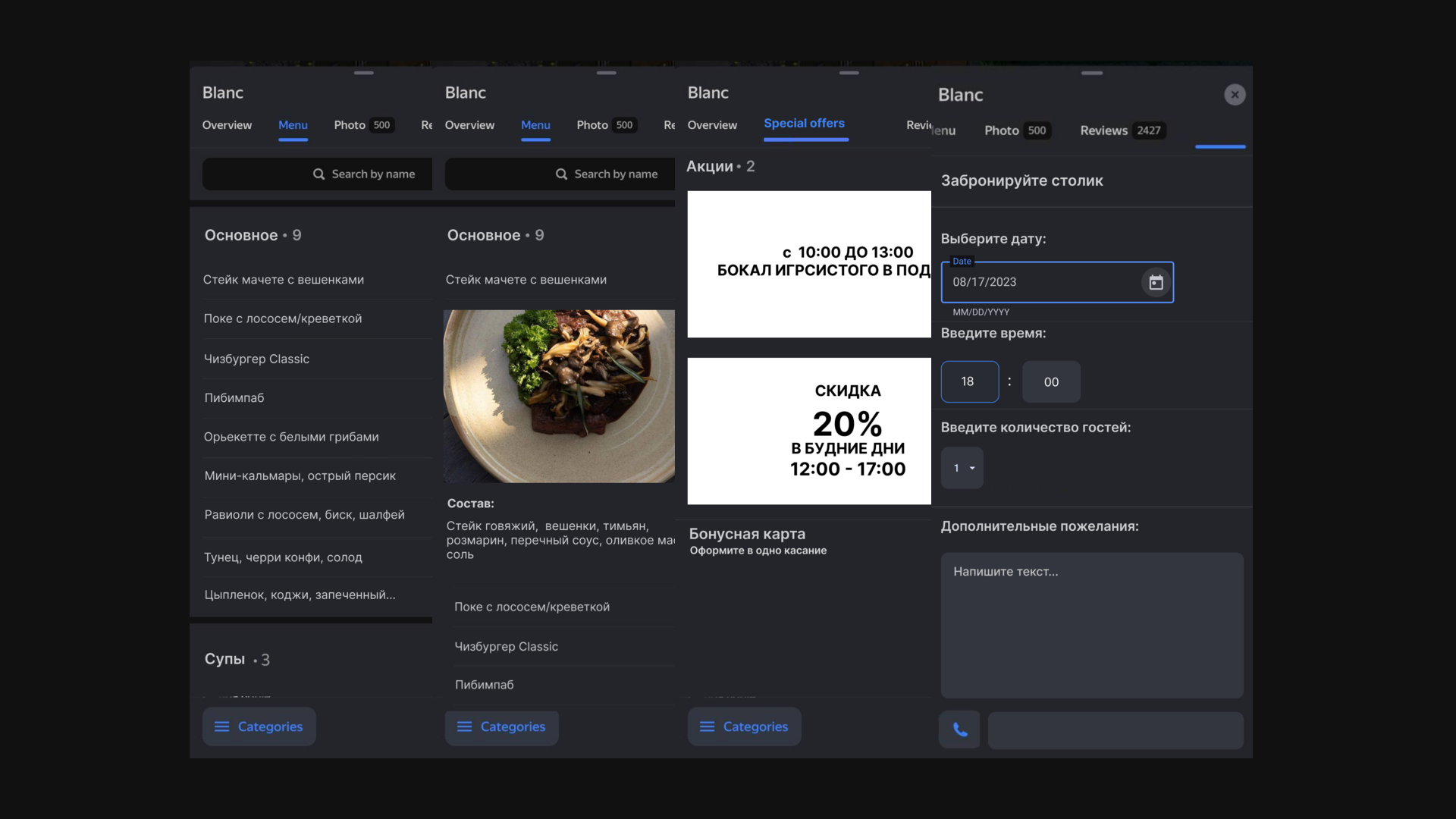The height and width of the screenshot is (819, 1456).
Task: Click the minutes field showing 00
Action: (x=1051, y=382)
